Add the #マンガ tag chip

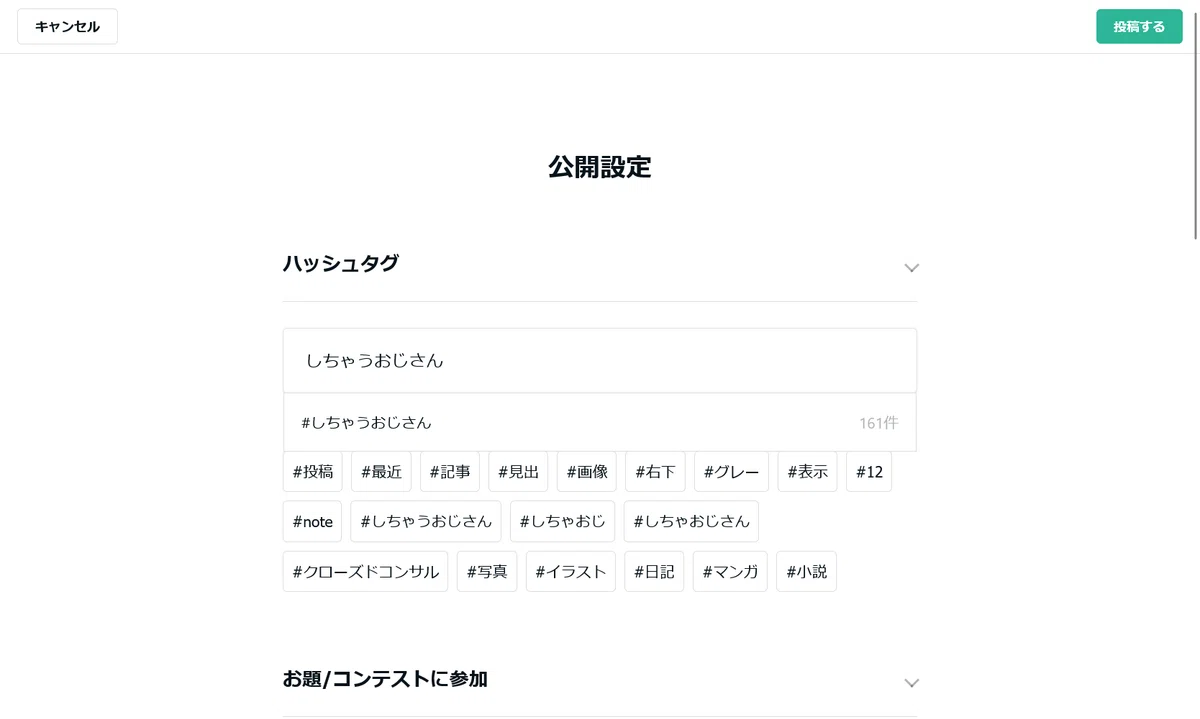(730, 571)
